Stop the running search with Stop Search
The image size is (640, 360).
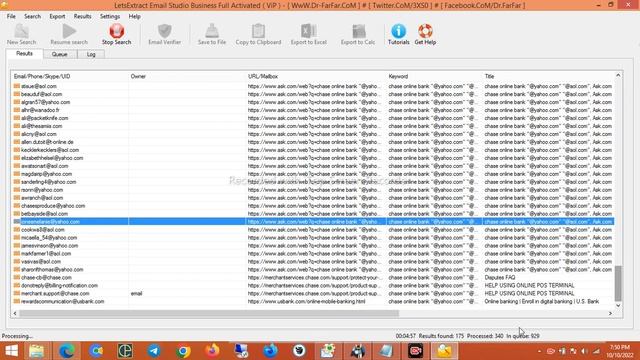tap(116, 34)
